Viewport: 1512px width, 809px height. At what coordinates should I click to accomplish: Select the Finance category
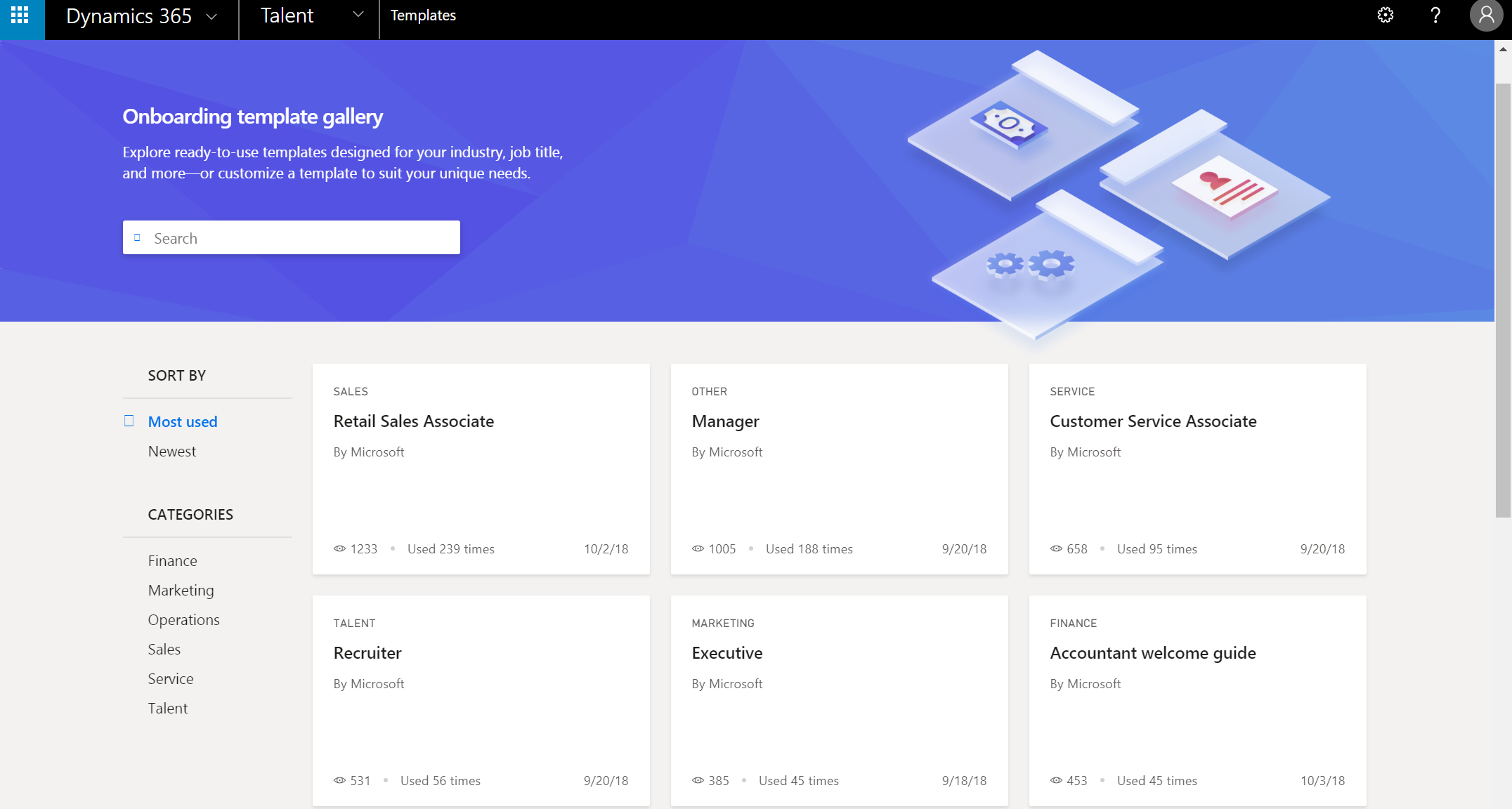click(x=173, y=560)
